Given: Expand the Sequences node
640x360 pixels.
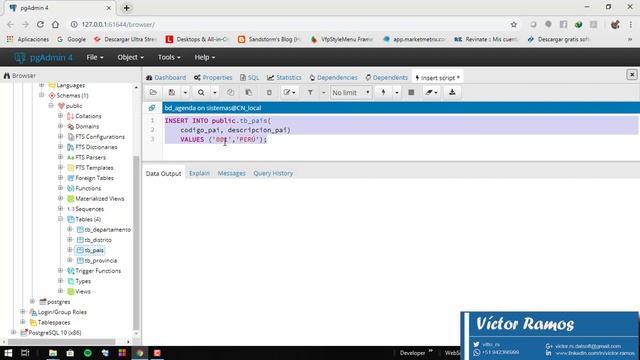Looking at the screenshot, I should pos(60,209).
